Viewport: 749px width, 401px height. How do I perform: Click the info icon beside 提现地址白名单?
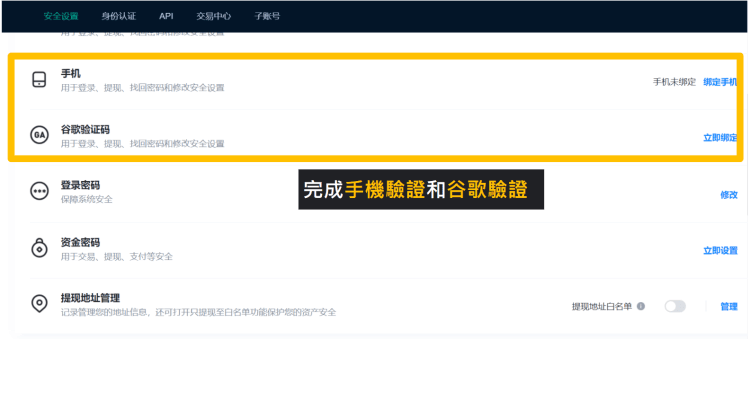(x=641, y=306)
